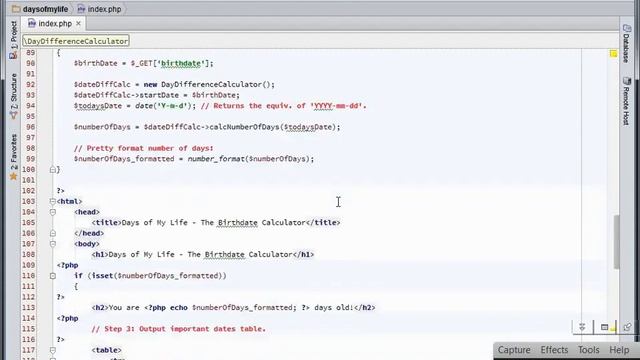Close the index.php editor tab

point(78,24)
